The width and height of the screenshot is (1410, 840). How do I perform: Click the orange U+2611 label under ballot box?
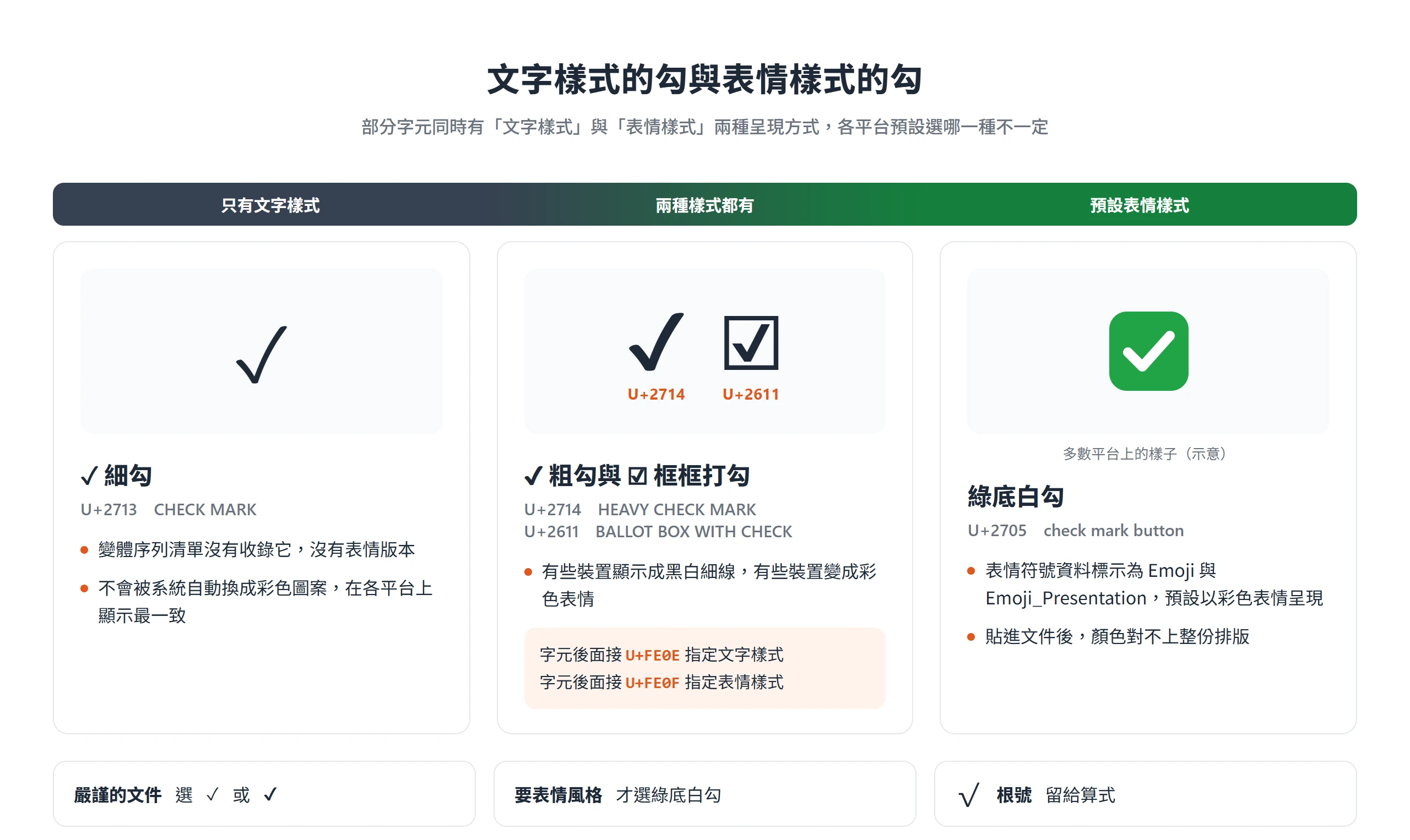751,394
